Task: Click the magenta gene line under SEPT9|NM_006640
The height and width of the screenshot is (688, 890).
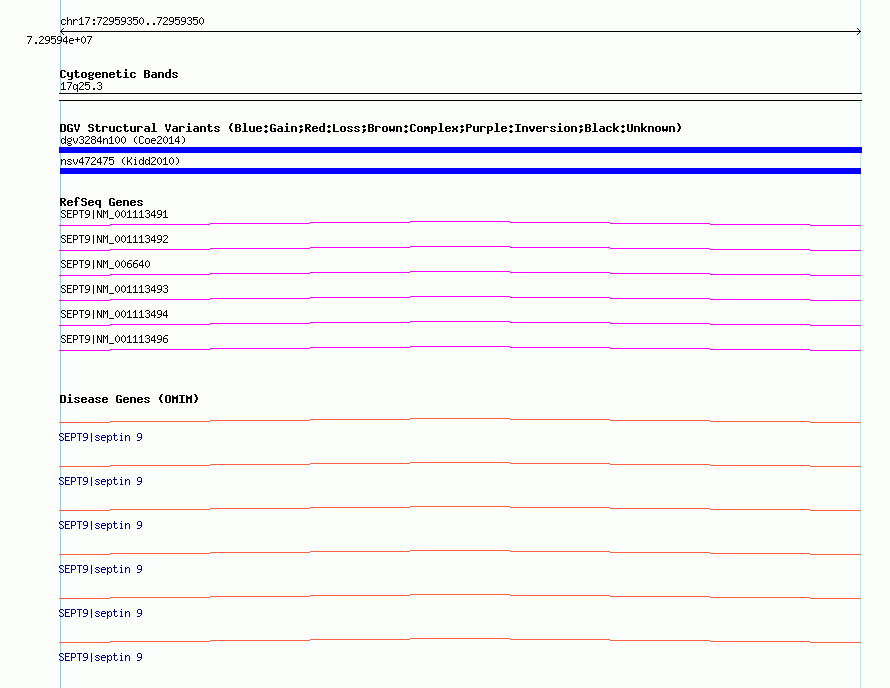Action: (460, 273)
